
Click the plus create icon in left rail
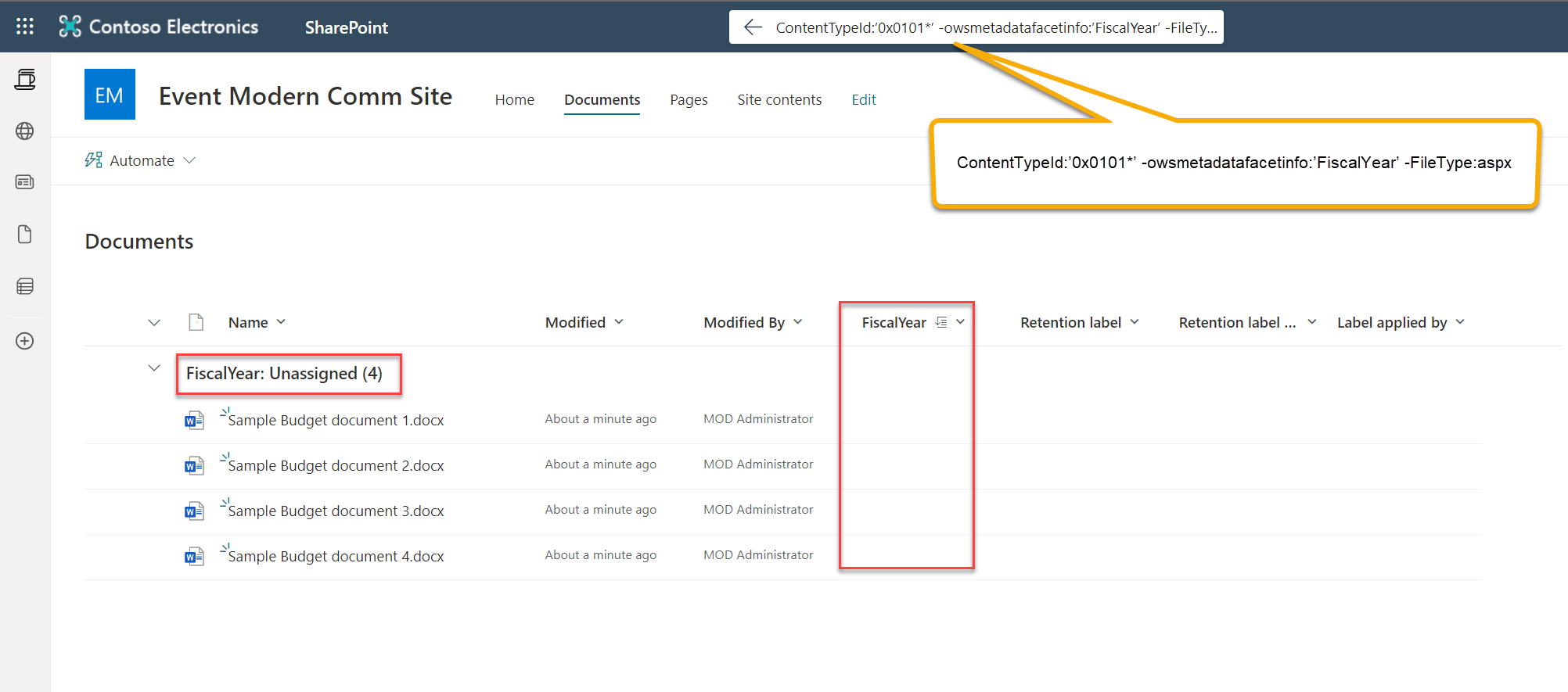click(x=25, y=341)
